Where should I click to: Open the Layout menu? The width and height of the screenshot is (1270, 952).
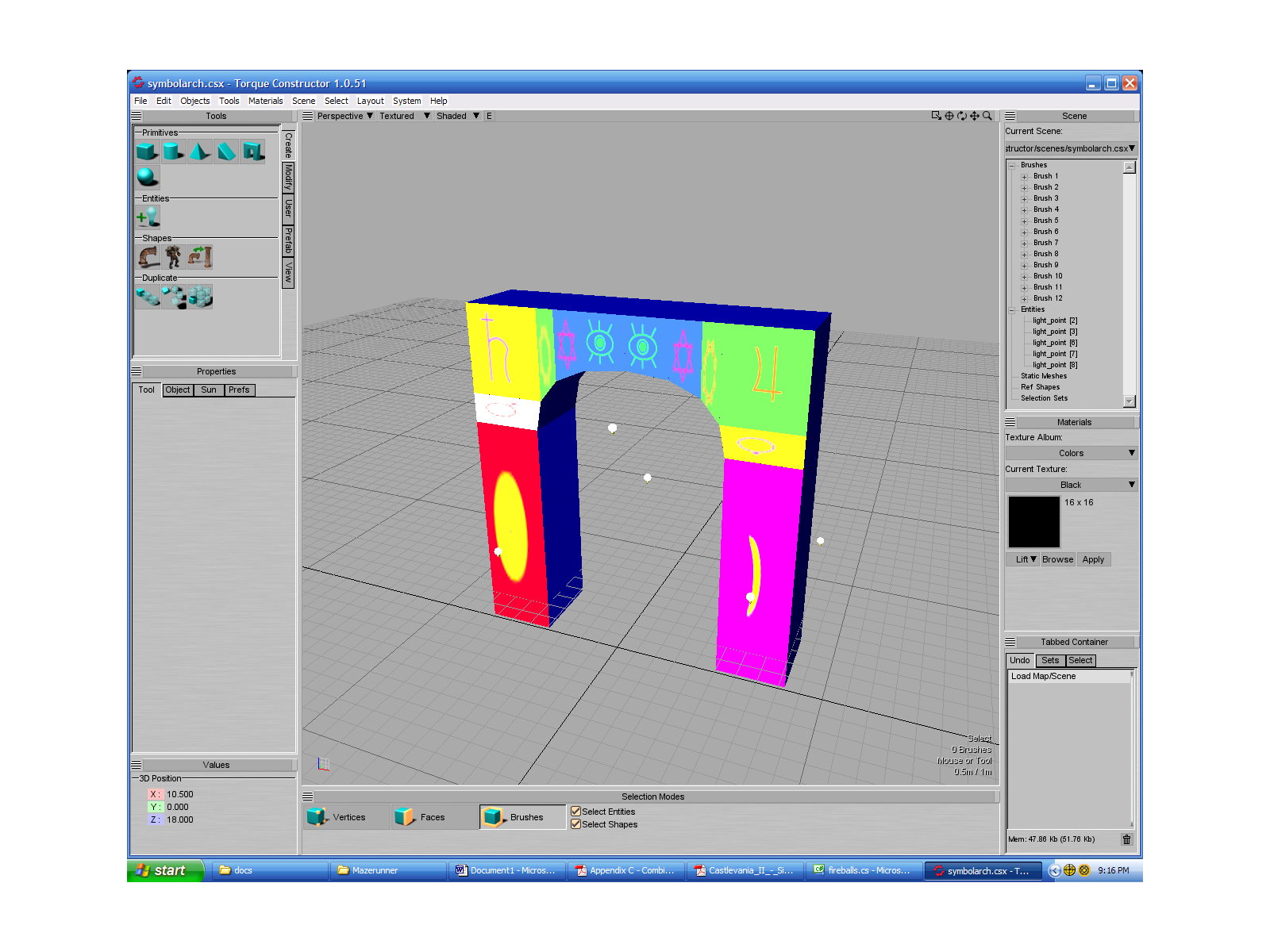pos(370,101)
